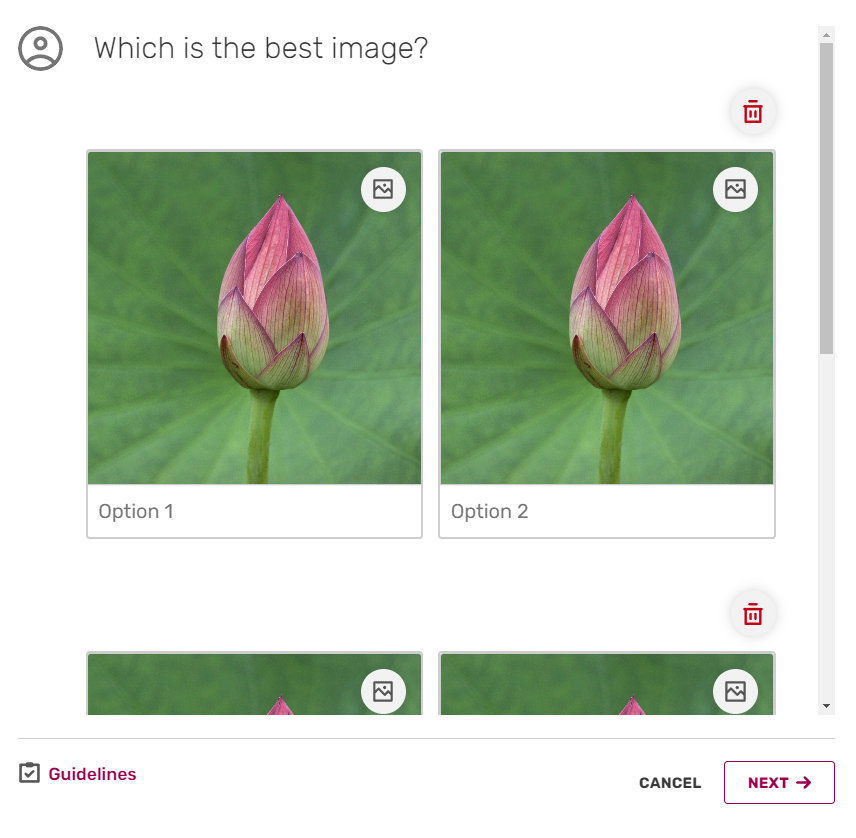The width and height of the screenshot is (856, 838).
Task: Delete the first image pair with trash icon
Action: [x=753, y=112]
